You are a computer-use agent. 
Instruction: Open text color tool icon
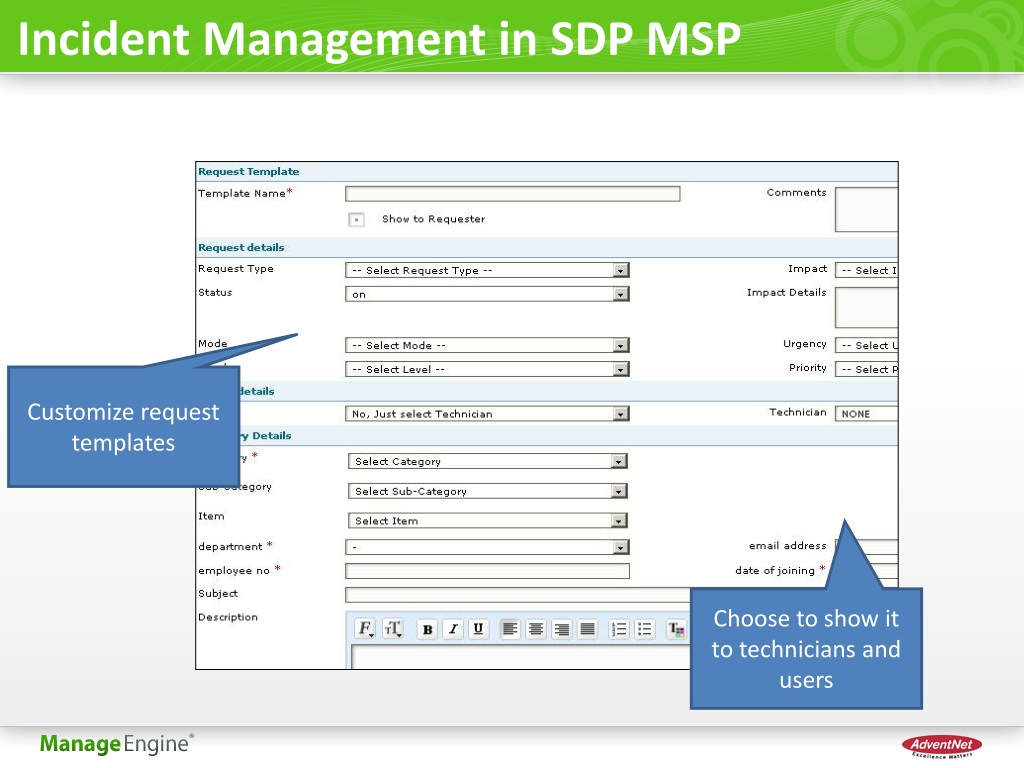click(676, 629)
